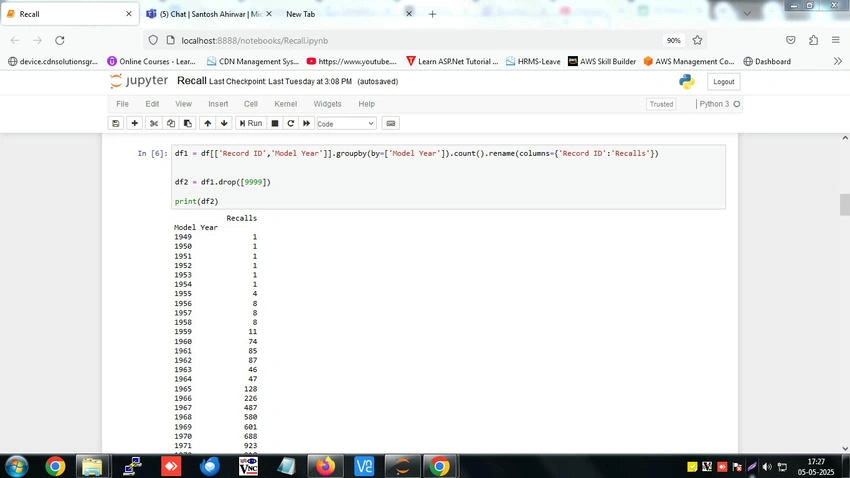Go back to the previous page
The width and height of the screenshot is (850, 478).
click(x=15, y=41)
